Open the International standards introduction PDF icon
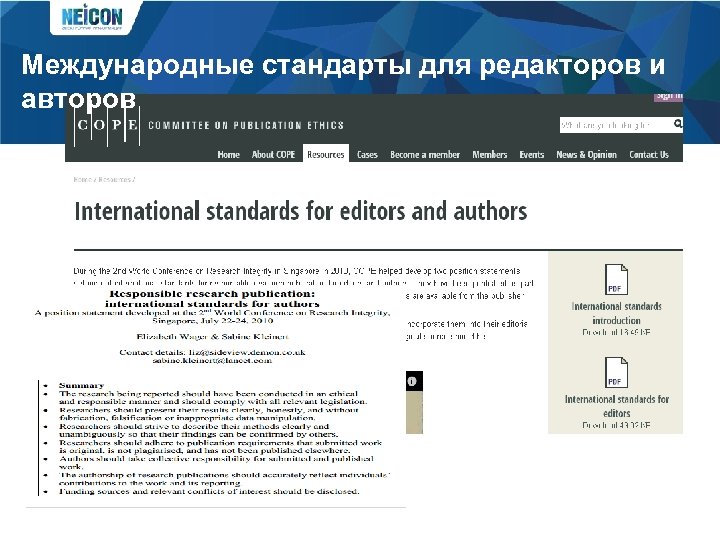 click(616, 279)
